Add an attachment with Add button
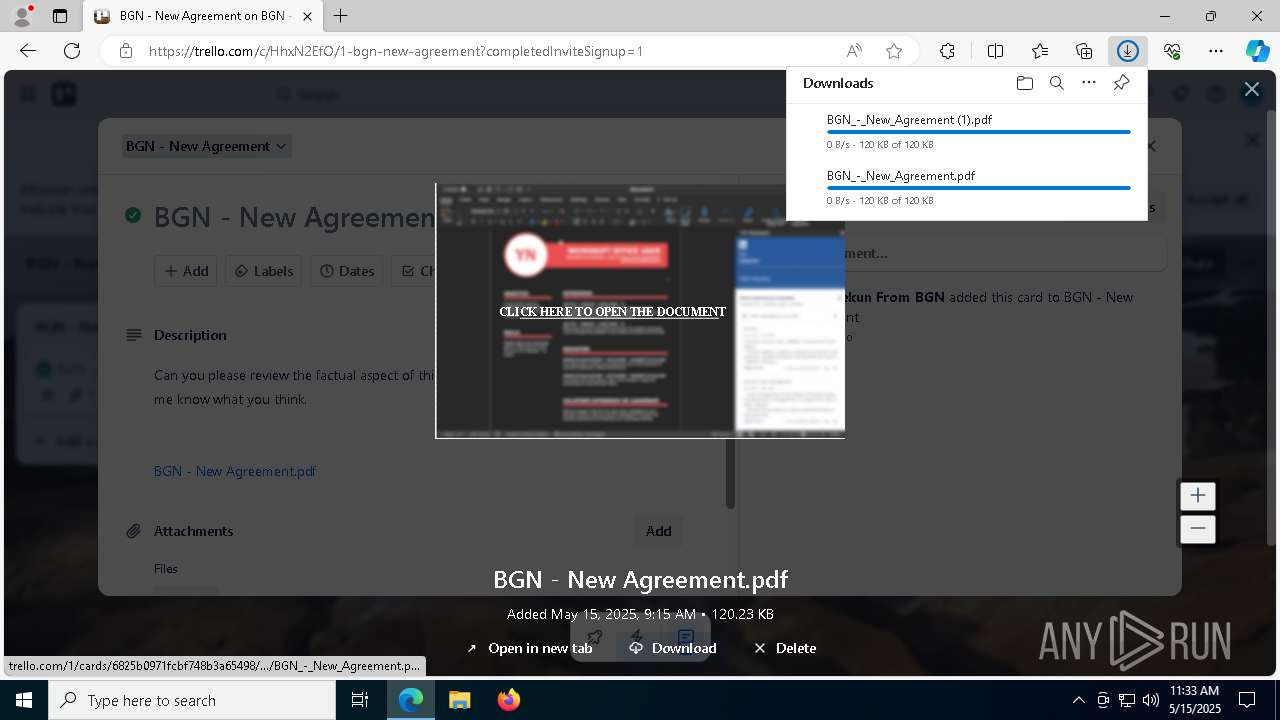Viewport: 1280px width, 720px height. pos(658,531)
